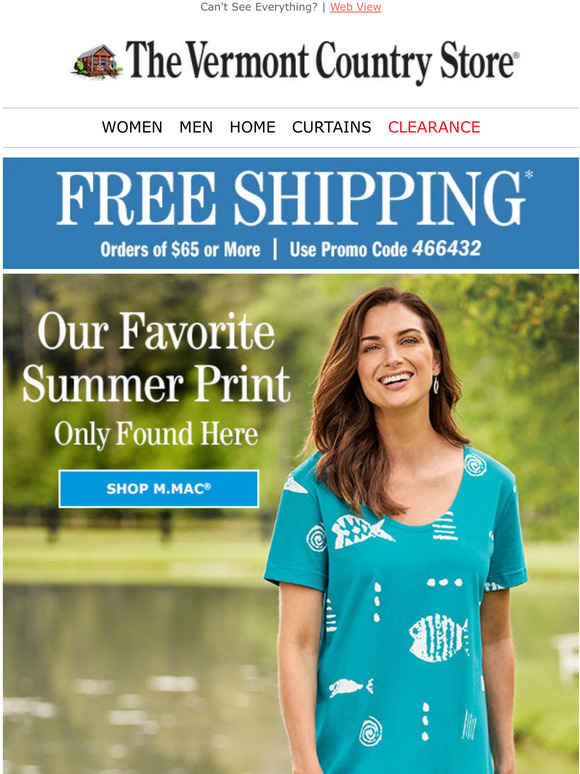Click the fish print near the neckline
This screenshot has width=580, height=774.
[x=361, y=531]
